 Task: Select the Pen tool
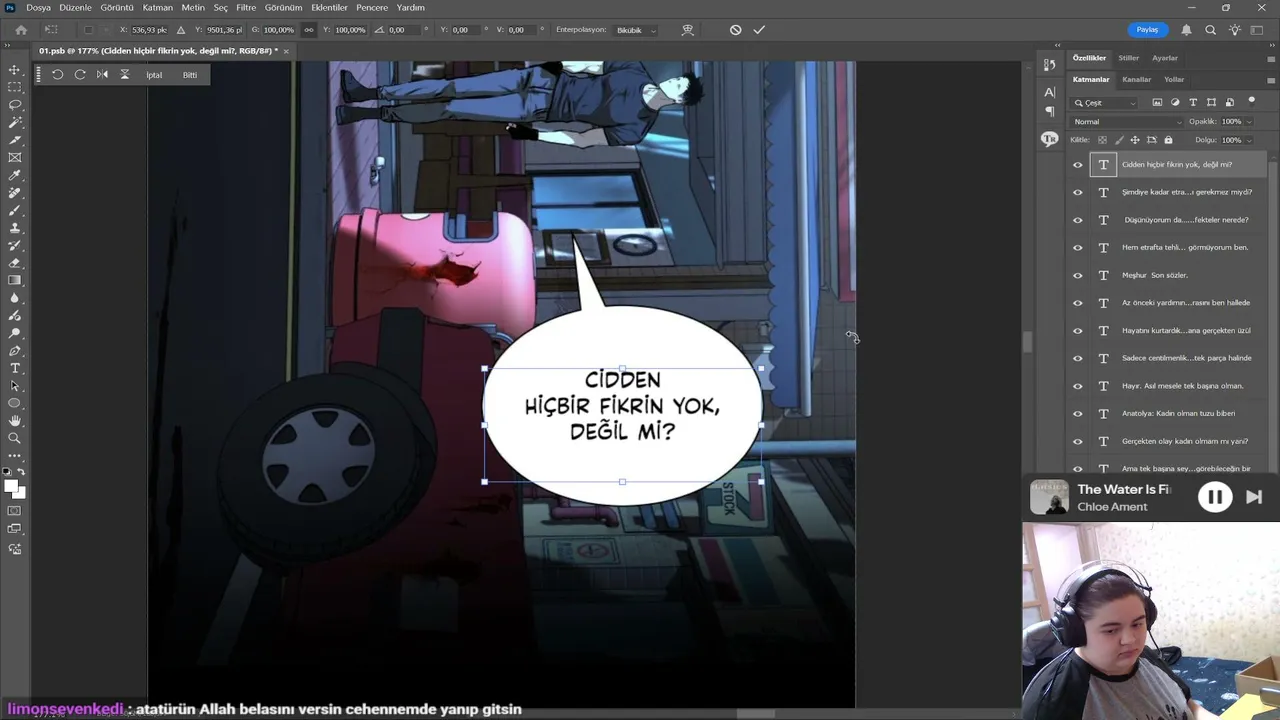click(15, 351)
